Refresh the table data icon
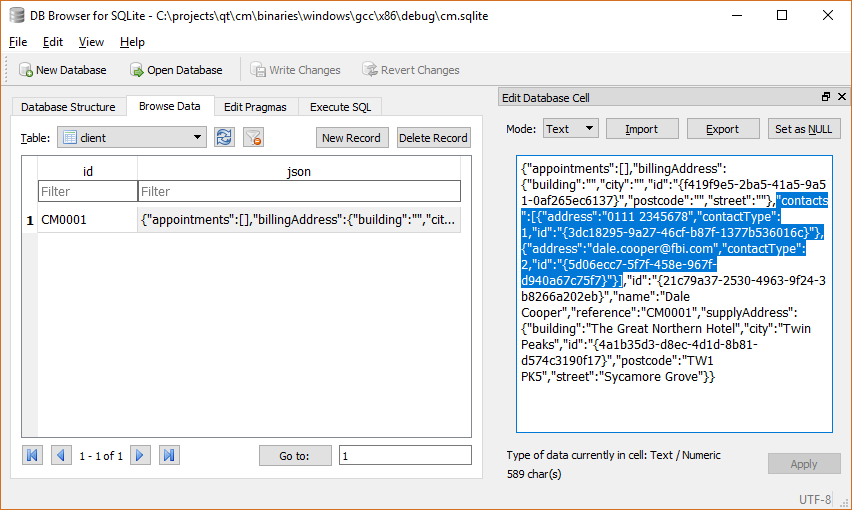The width and height of the screenshot is (852, 510). point(225,138)
